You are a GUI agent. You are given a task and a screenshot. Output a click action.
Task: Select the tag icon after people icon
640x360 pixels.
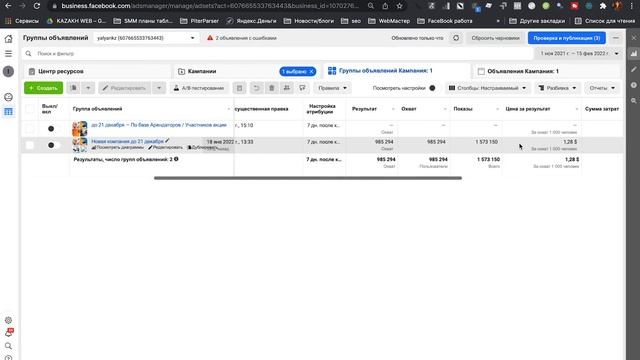[x=302, y=88]
